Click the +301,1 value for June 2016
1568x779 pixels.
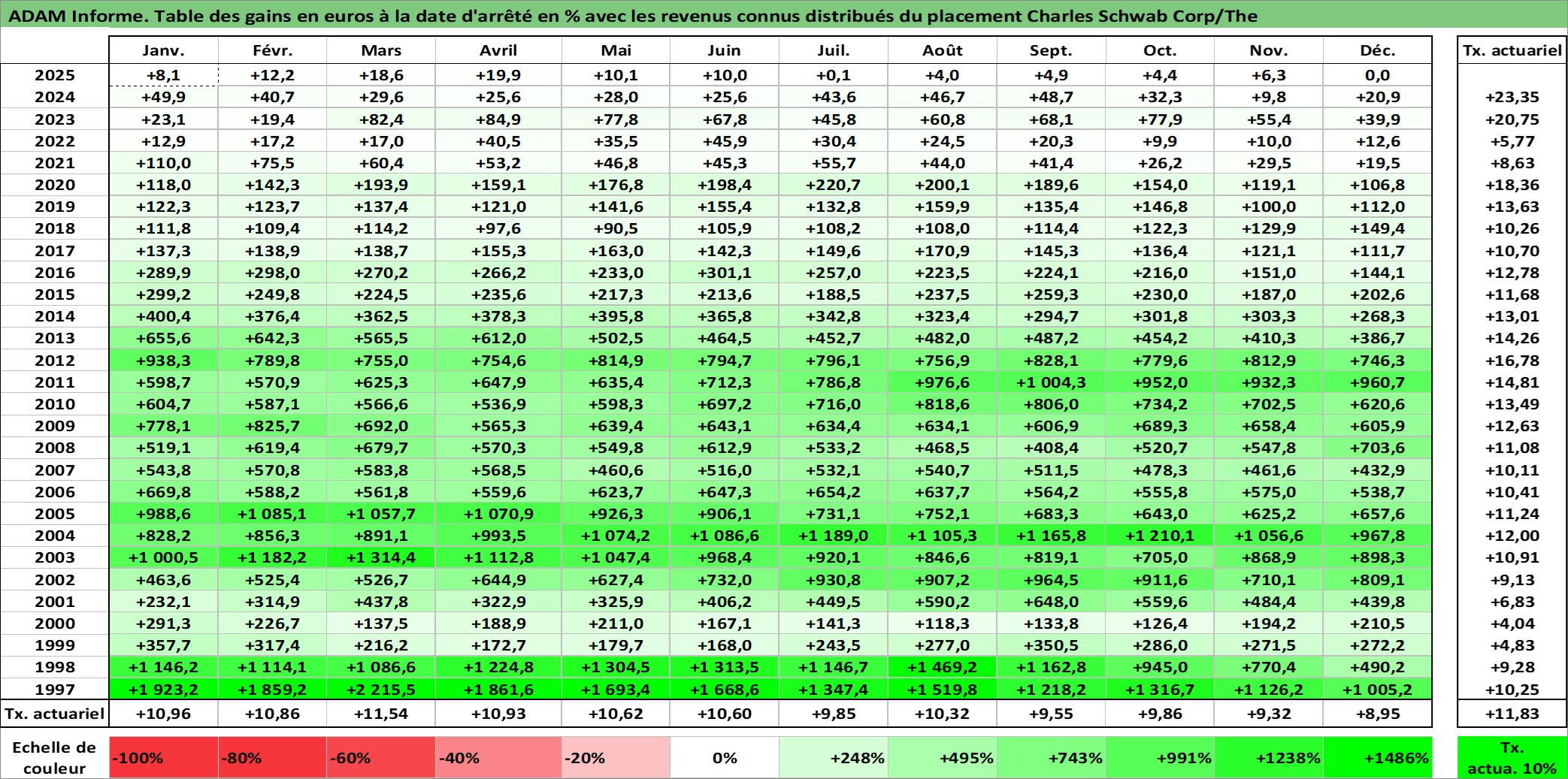(724, 273)
